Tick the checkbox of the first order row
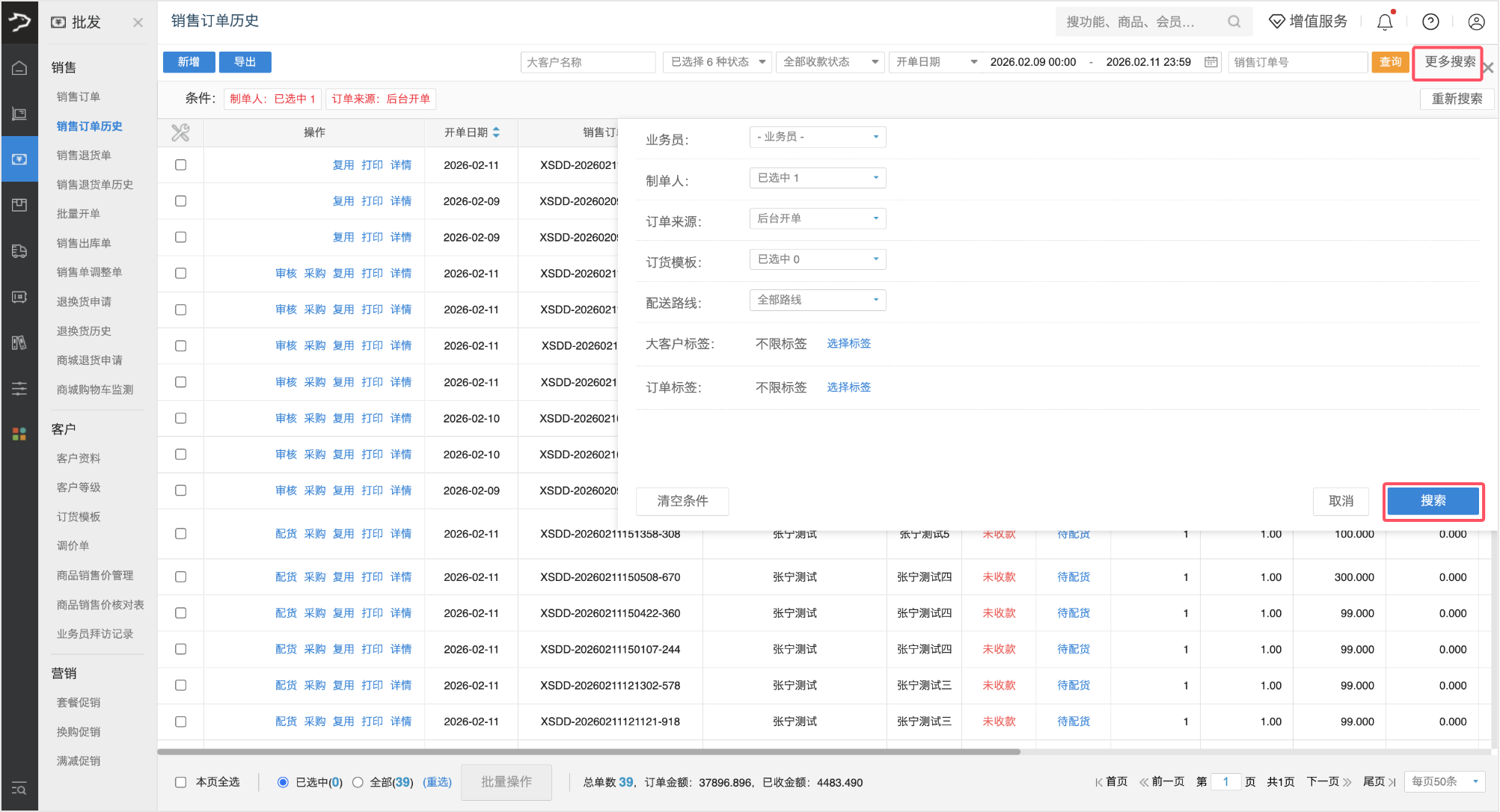Screen dimensions: 1500x812 pyautogui.click(x=180, y=164)
